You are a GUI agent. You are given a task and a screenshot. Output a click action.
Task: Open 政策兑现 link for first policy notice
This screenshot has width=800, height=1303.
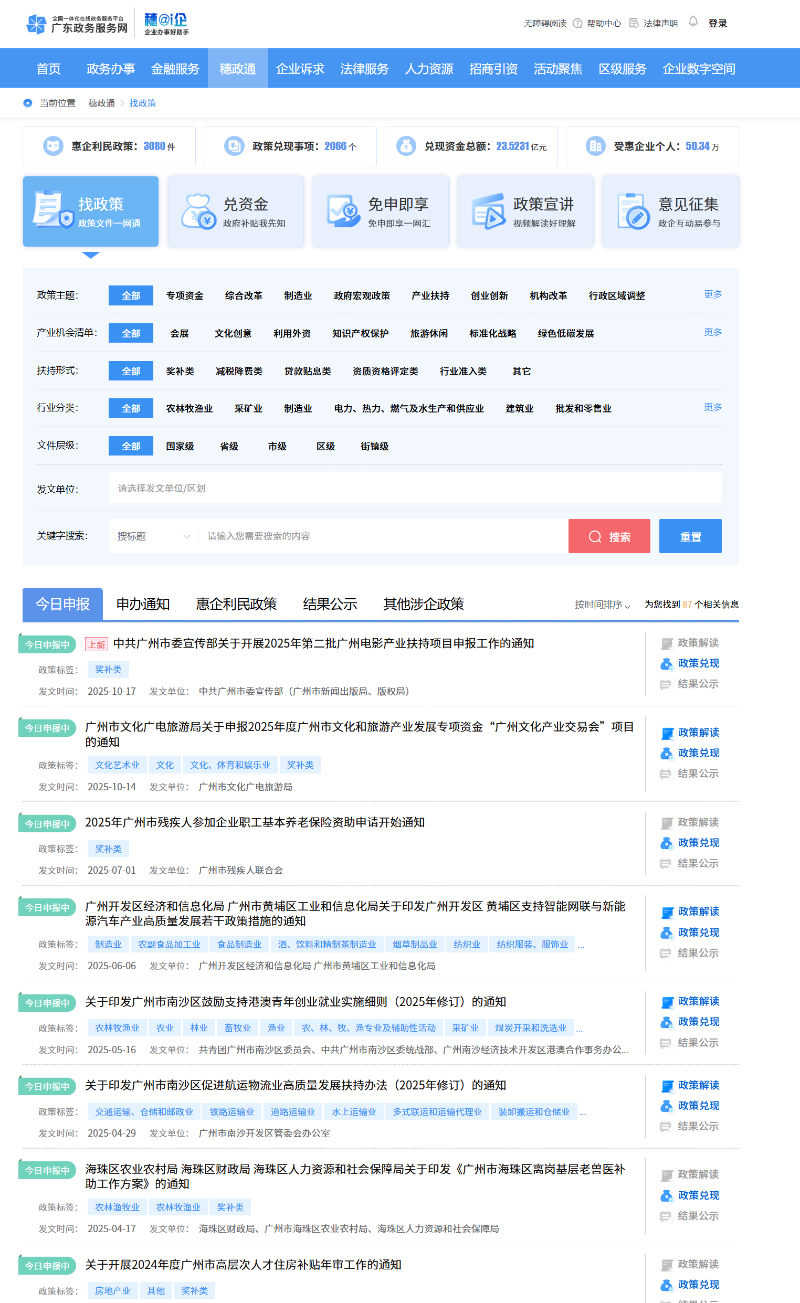tap(697, 663)
